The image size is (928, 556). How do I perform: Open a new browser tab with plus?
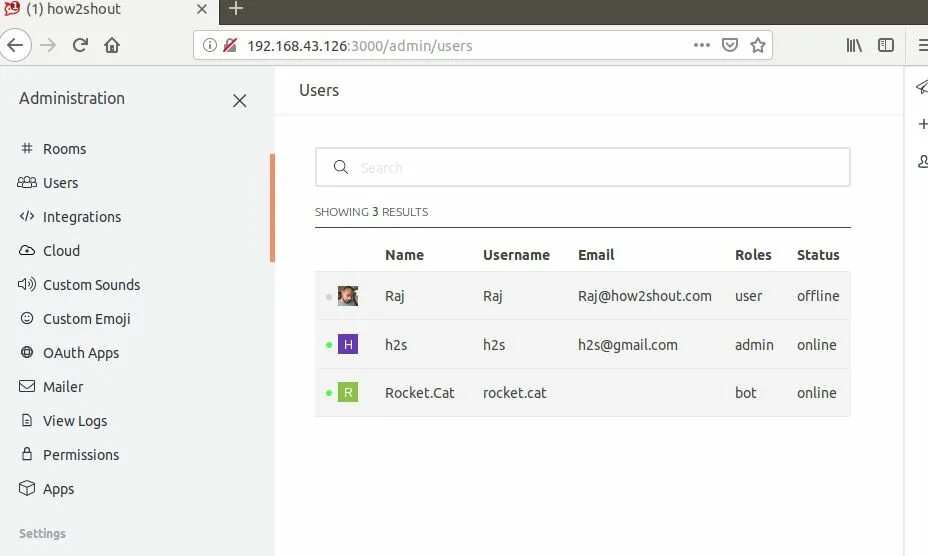coord(236,8)
